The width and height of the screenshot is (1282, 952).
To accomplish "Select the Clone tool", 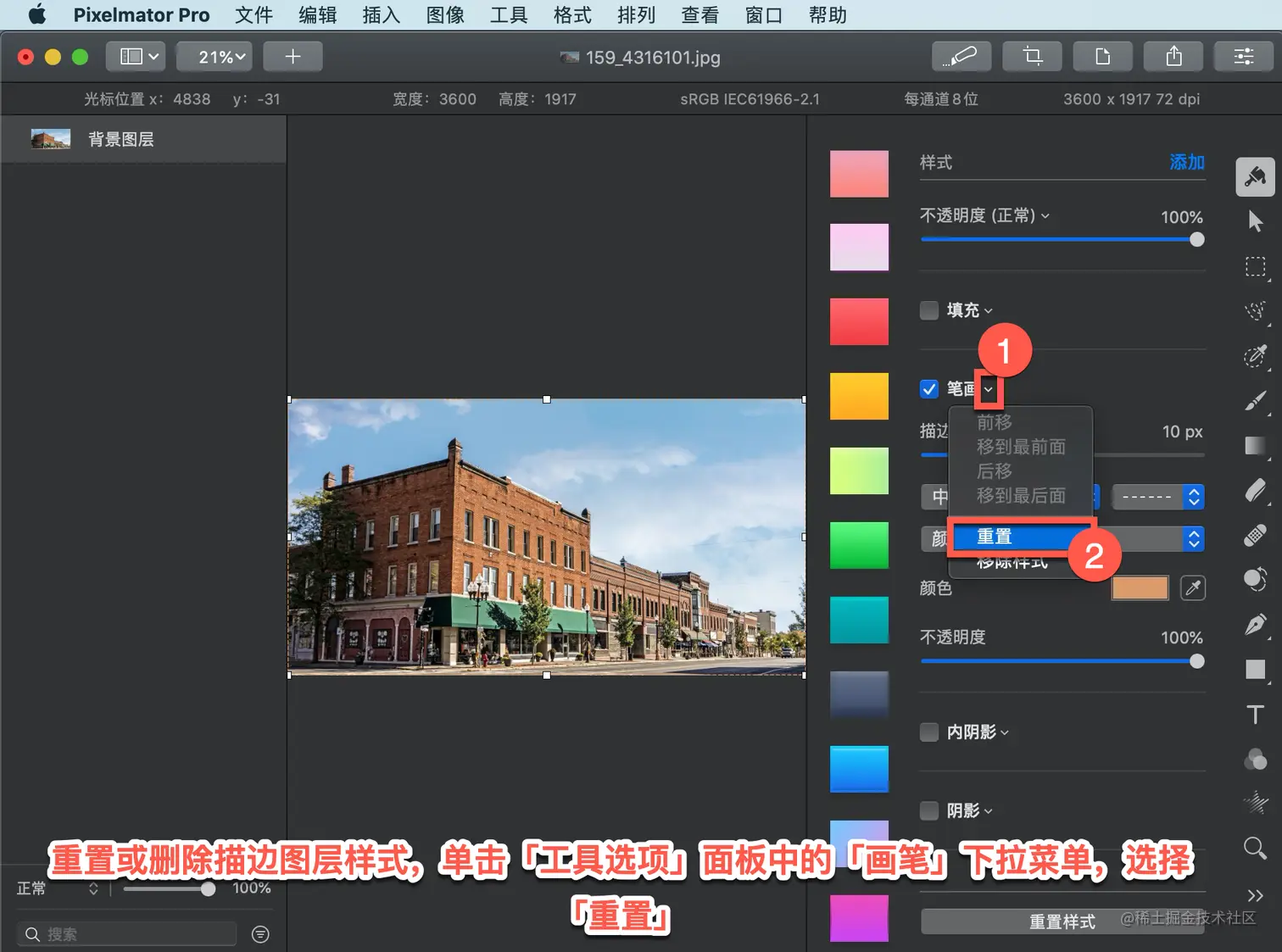I will (1255, 580).
